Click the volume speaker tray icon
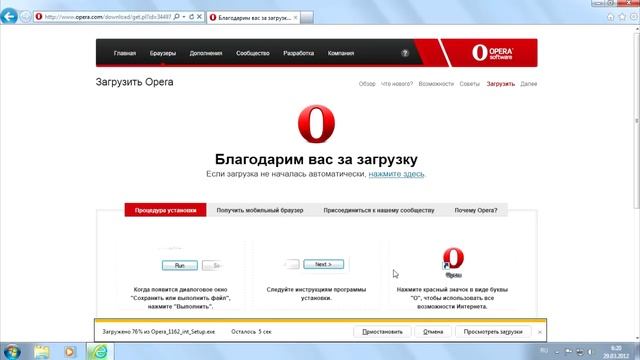The image size is (640, 360). (x=590, y=352)
